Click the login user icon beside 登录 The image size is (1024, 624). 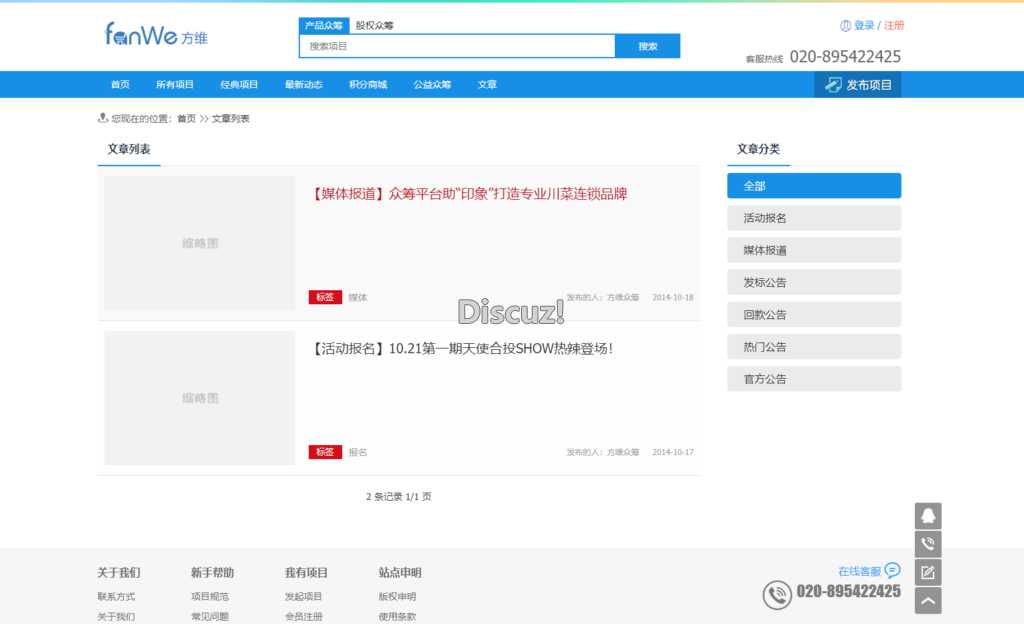tap(845, 25)
